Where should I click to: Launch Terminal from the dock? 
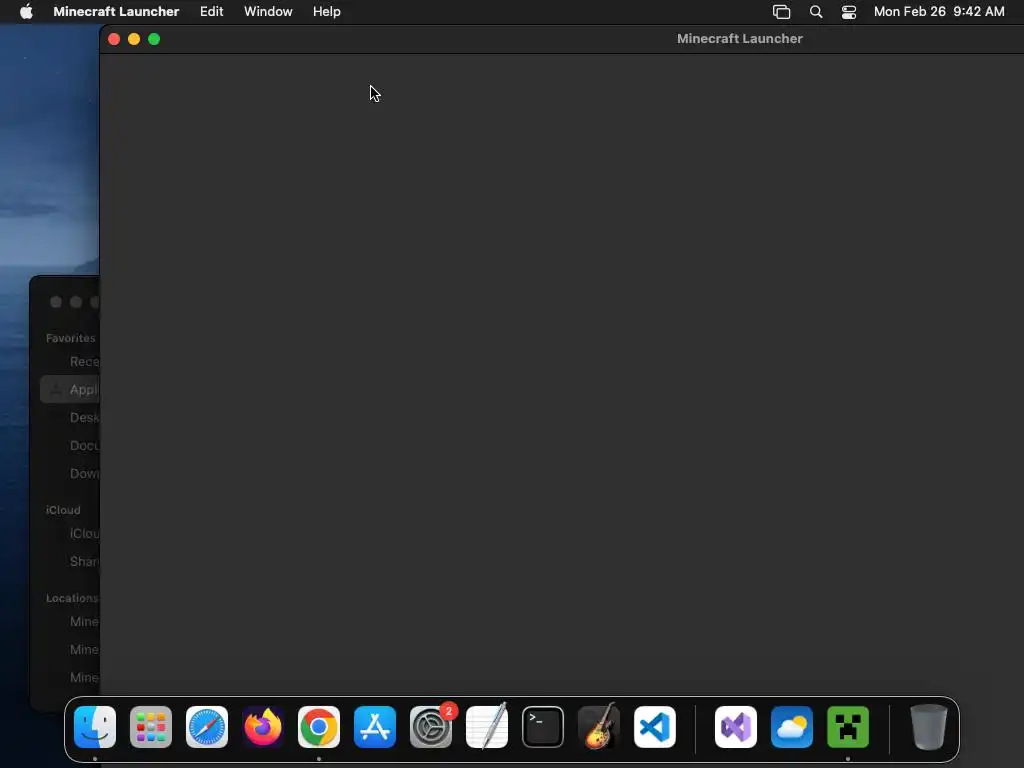pyautogui.click(x=543, y=727)
